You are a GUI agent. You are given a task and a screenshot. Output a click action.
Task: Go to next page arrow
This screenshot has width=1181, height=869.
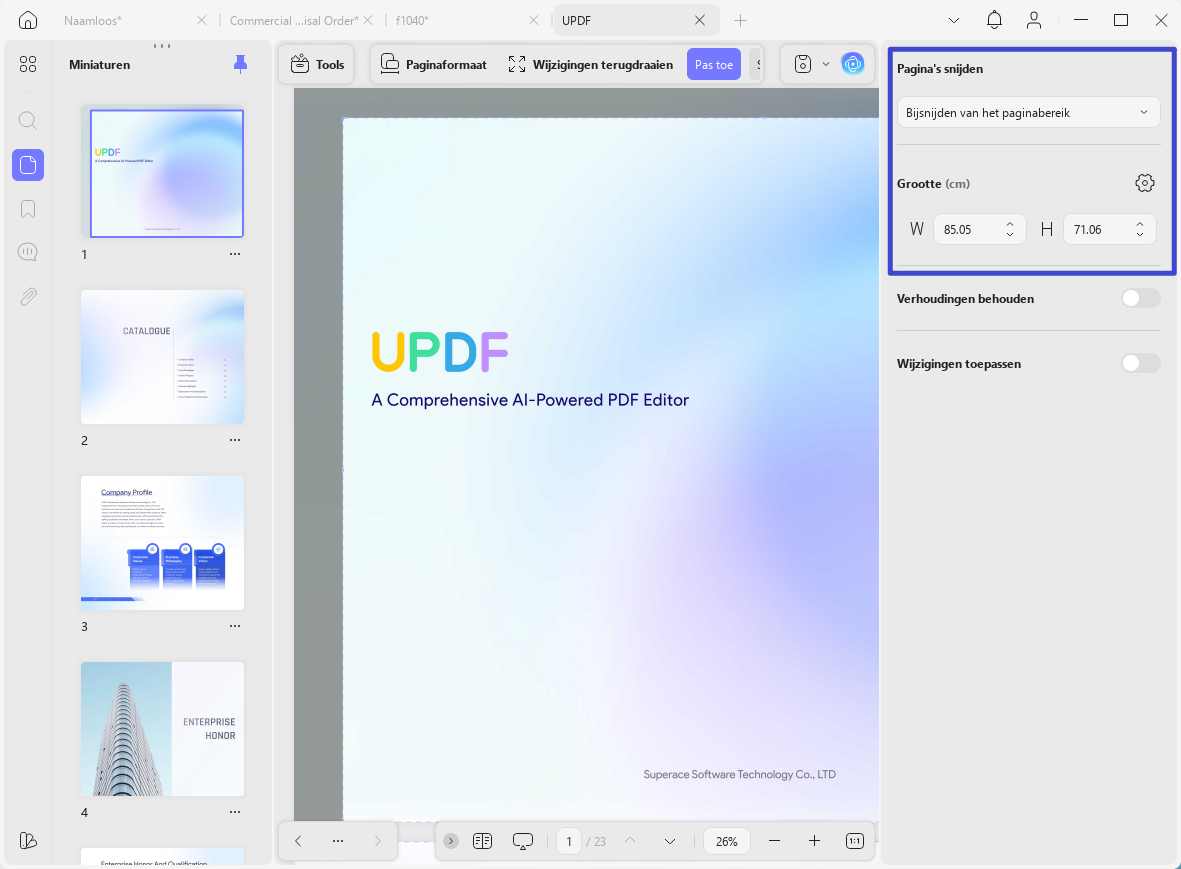(670, 841)
